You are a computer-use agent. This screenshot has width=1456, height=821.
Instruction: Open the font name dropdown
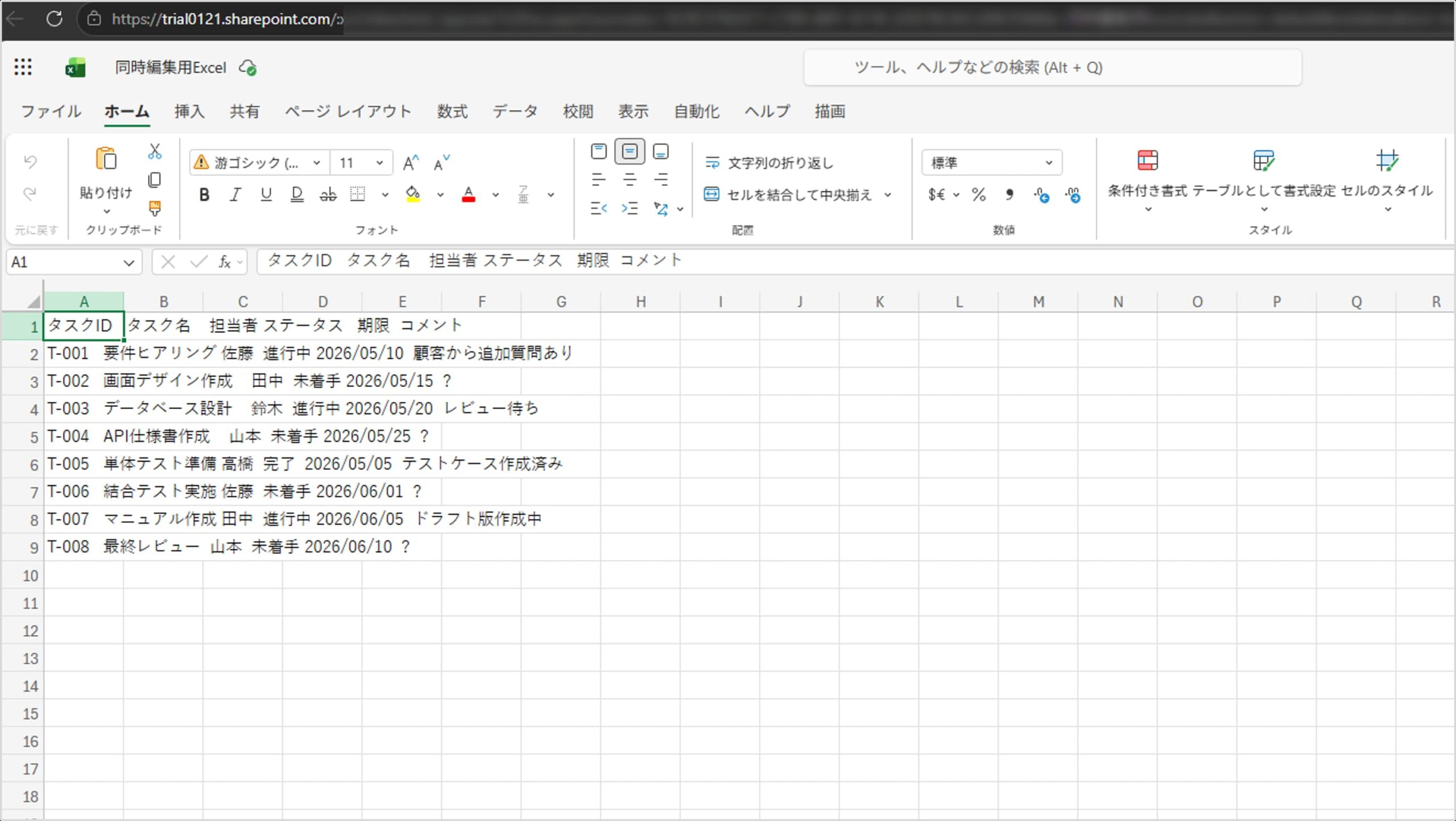point(317,163)
